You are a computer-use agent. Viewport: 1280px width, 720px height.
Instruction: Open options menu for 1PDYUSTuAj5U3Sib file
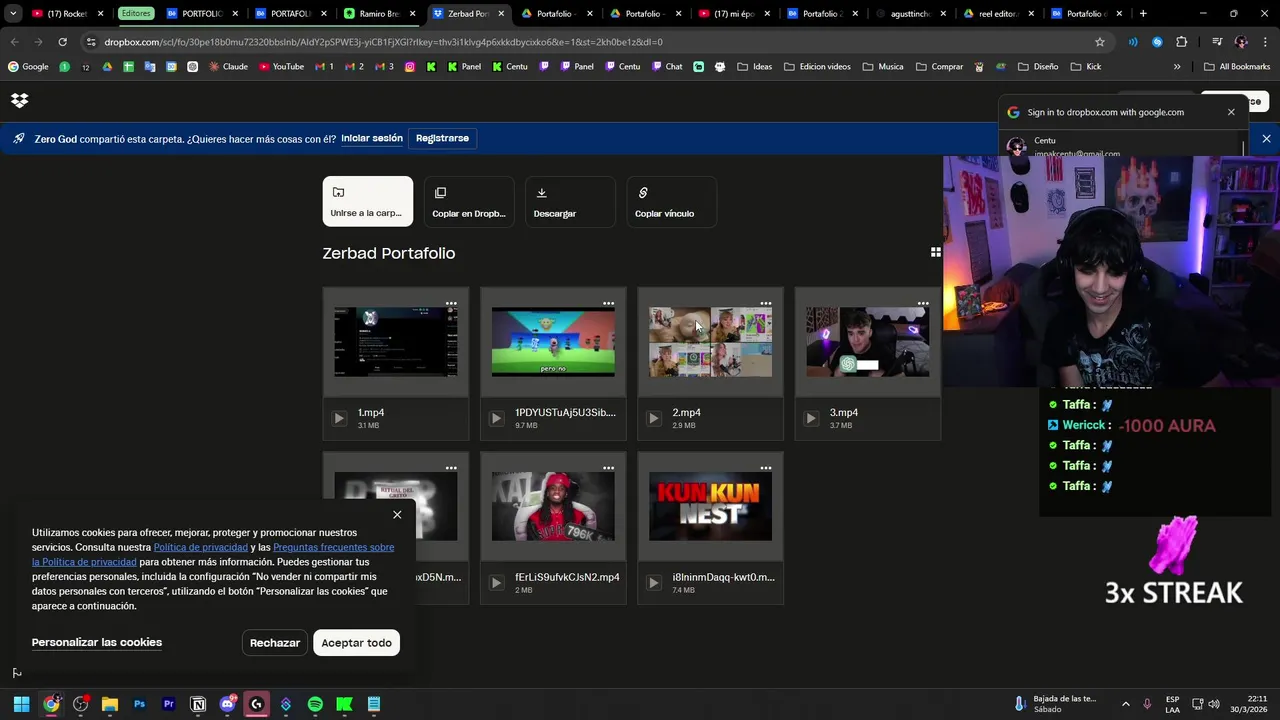[608, 303]
